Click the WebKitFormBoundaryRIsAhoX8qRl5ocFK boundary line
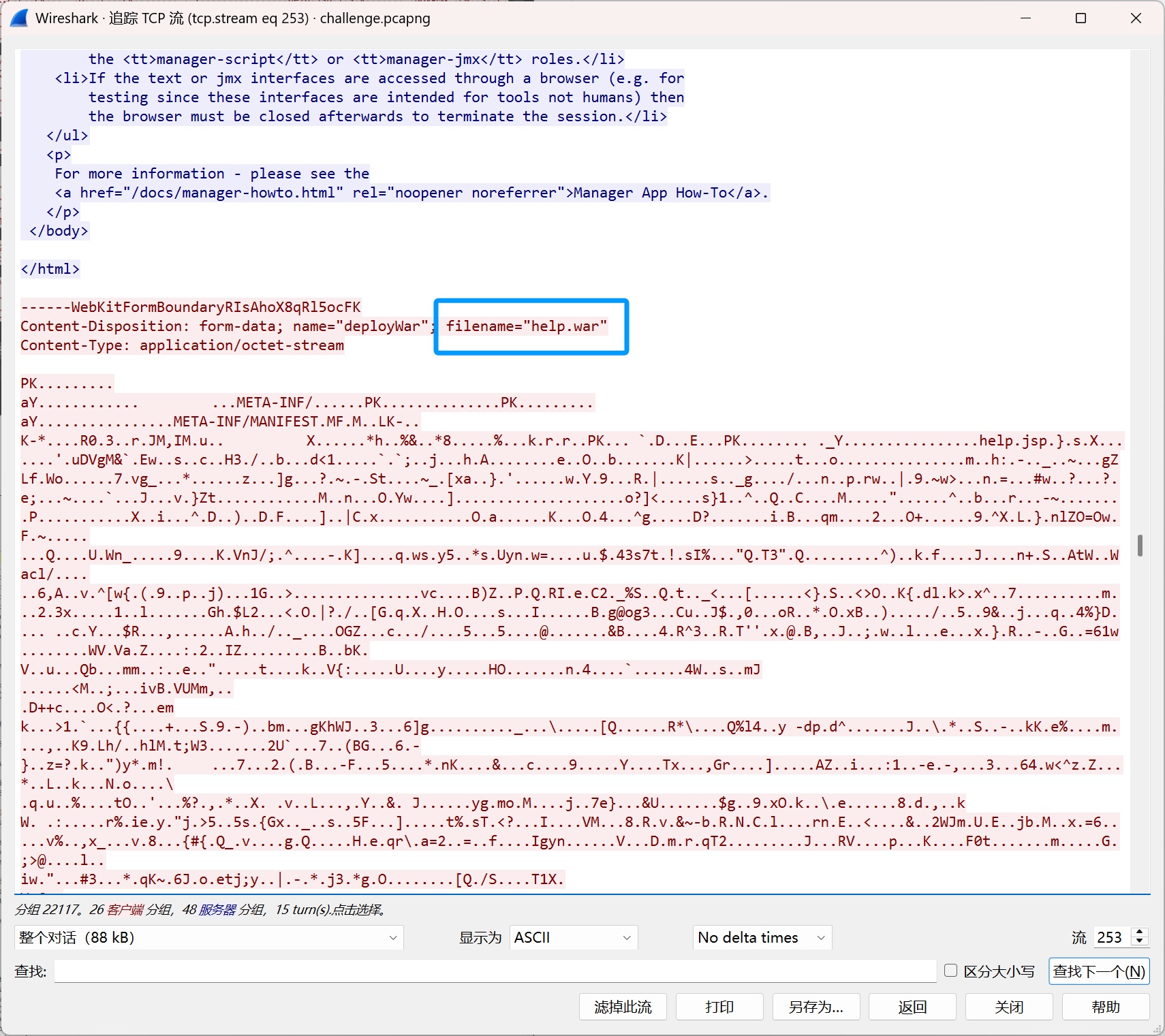 (x=191, y=307)
